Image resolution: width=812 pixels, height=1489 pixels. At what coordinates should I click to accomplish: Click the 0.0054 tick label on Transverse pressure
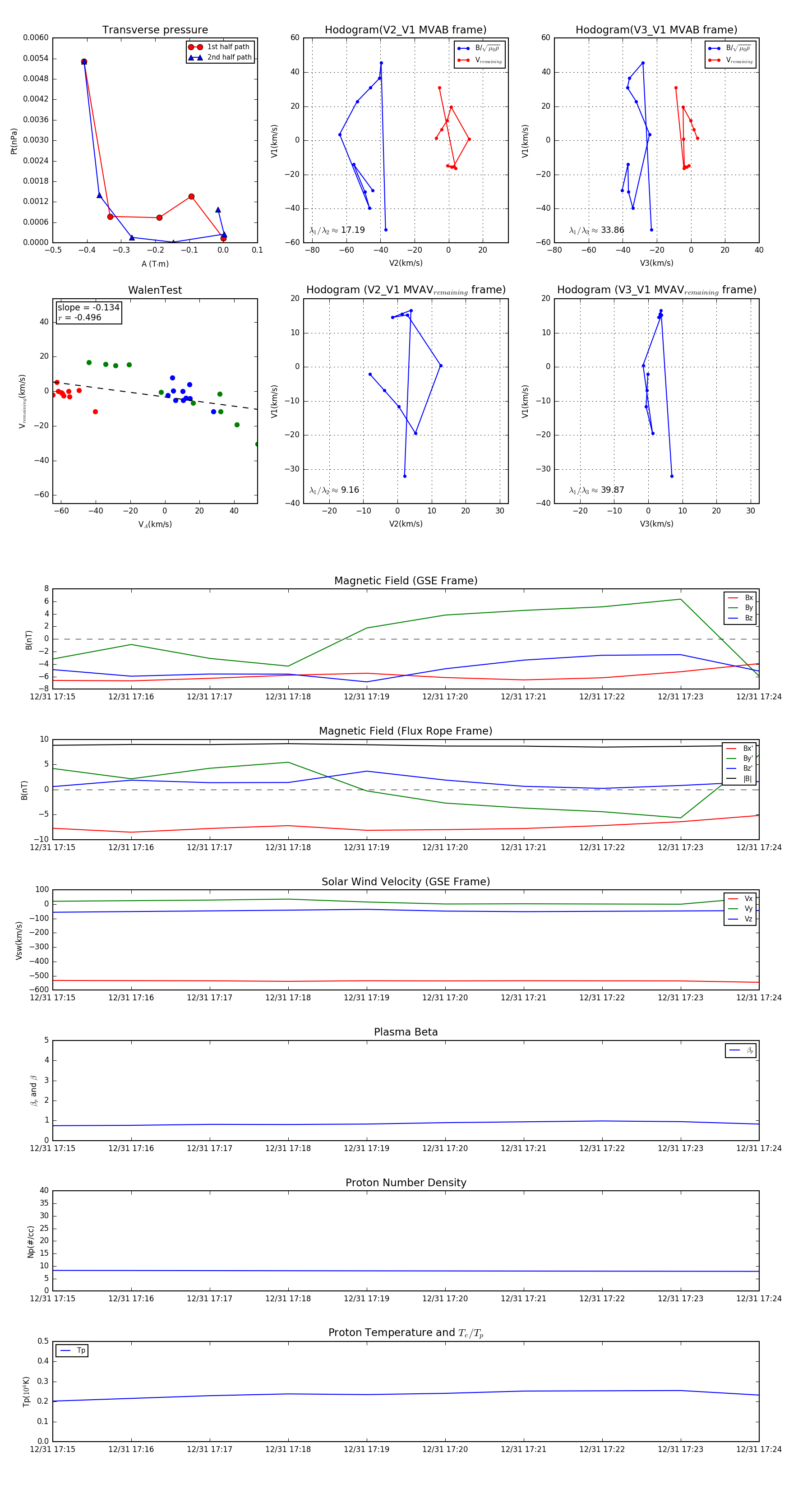(36, 58)
